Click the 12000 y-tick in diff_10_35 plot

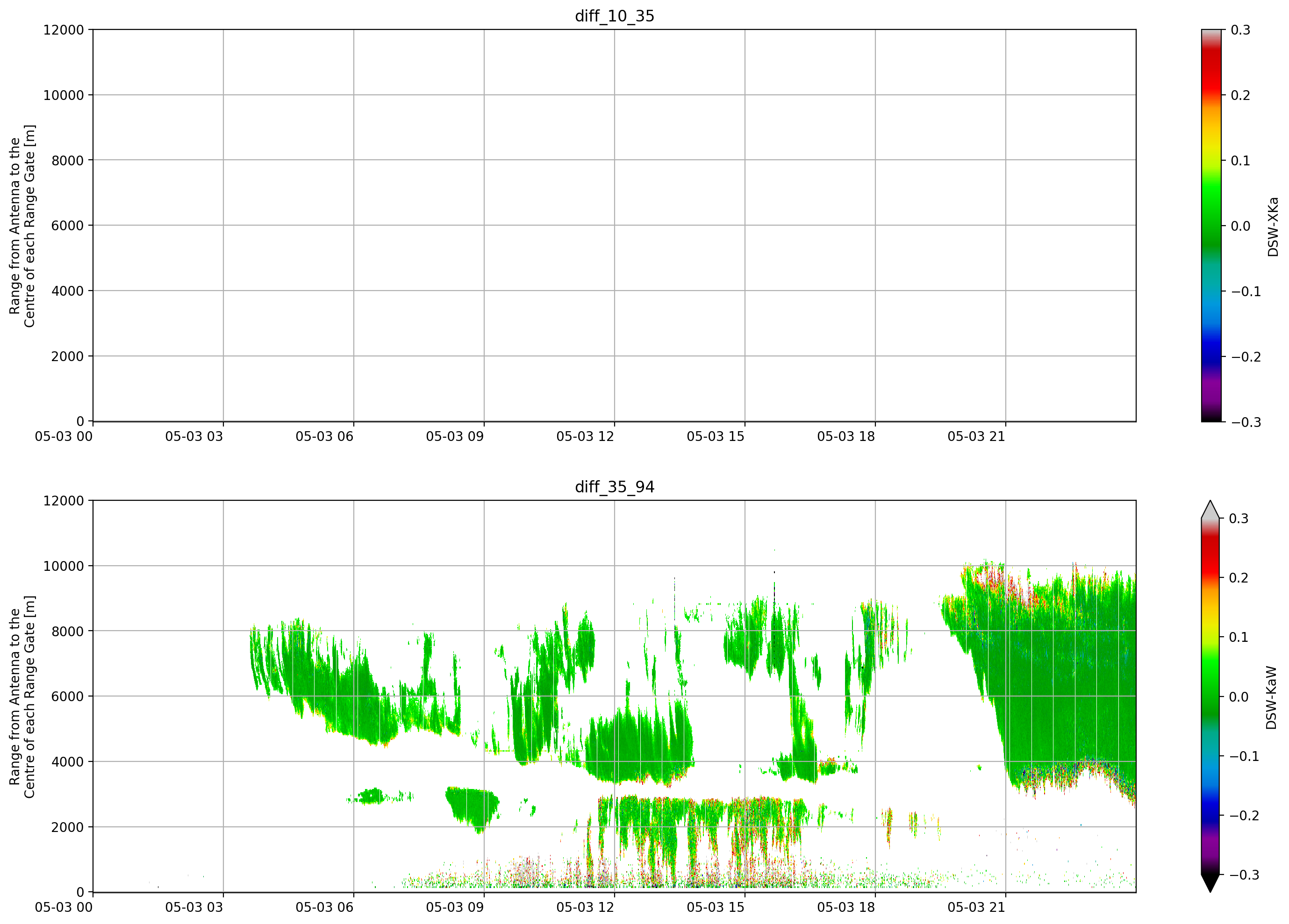[x=64, y=29]
